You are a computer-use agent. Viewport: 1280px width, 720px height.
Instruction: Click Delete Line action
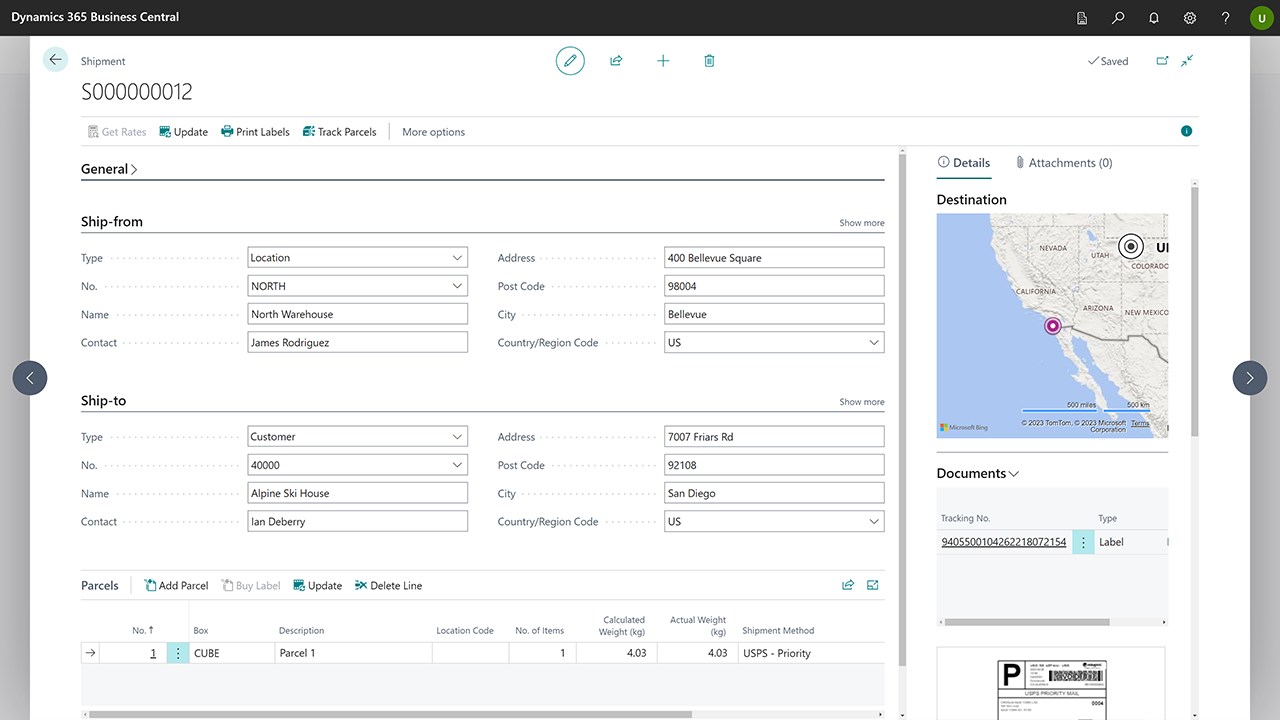(x=389, y=586)
